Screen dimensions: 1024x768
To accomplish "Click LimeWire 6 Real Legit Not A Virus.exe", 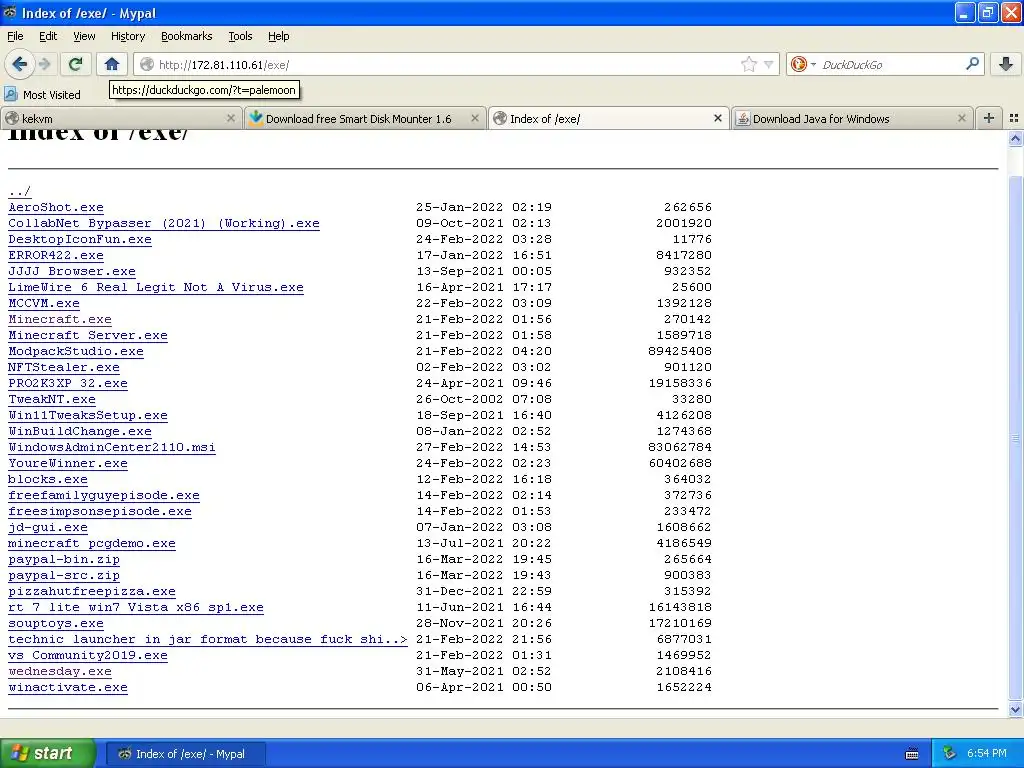I will coord(156,287).
